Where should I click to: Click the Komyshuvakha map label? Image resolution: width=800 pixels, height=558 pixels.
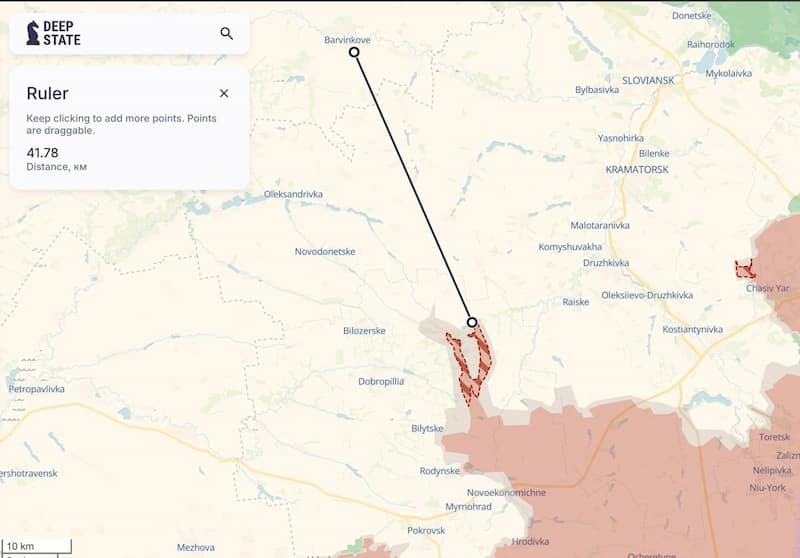570,247
